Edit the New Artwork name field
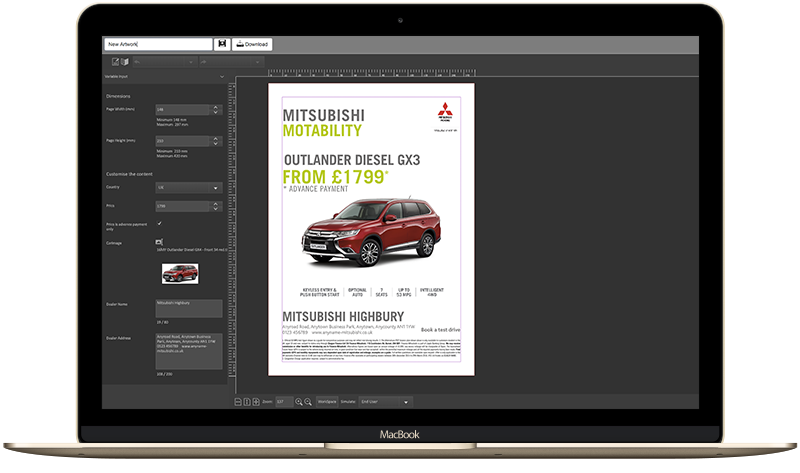The width and height of the screenshot is (800, 473). (158, 44)
